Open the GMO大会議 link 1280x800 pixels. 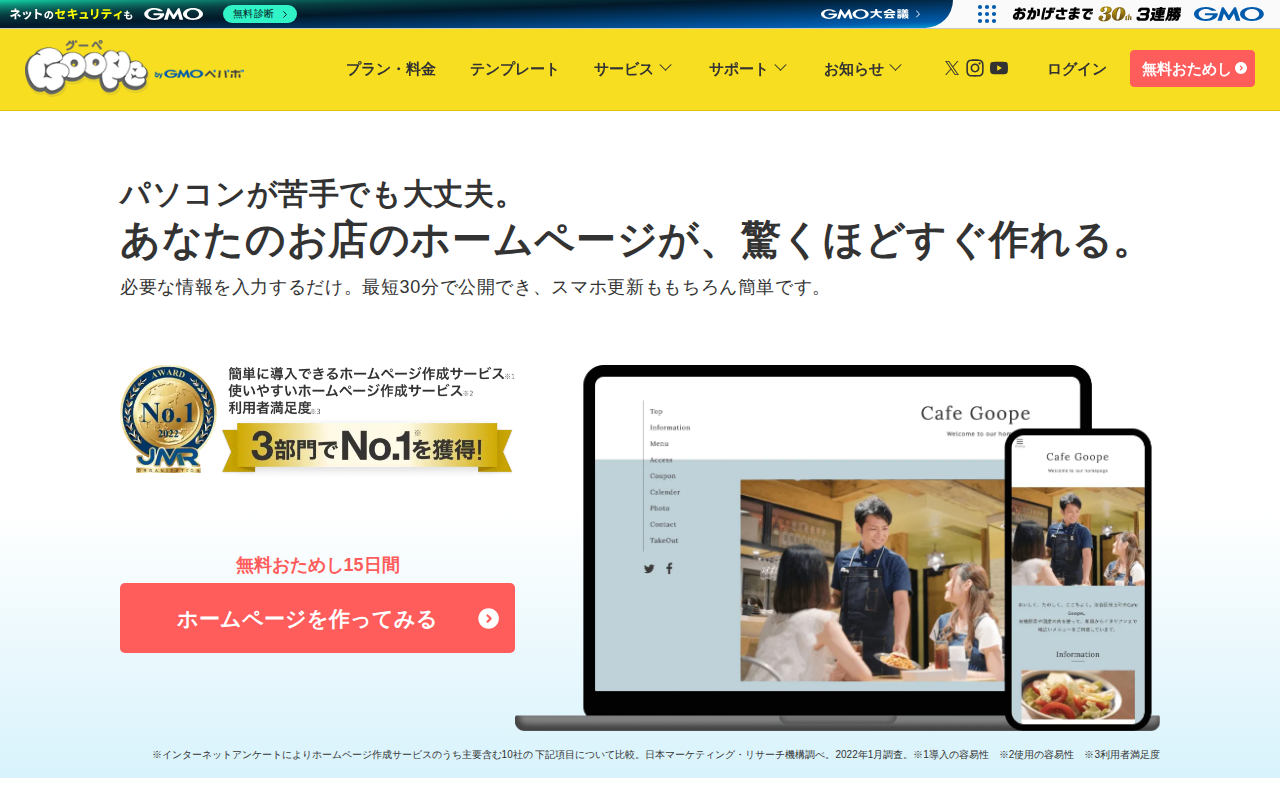[871, 14]
